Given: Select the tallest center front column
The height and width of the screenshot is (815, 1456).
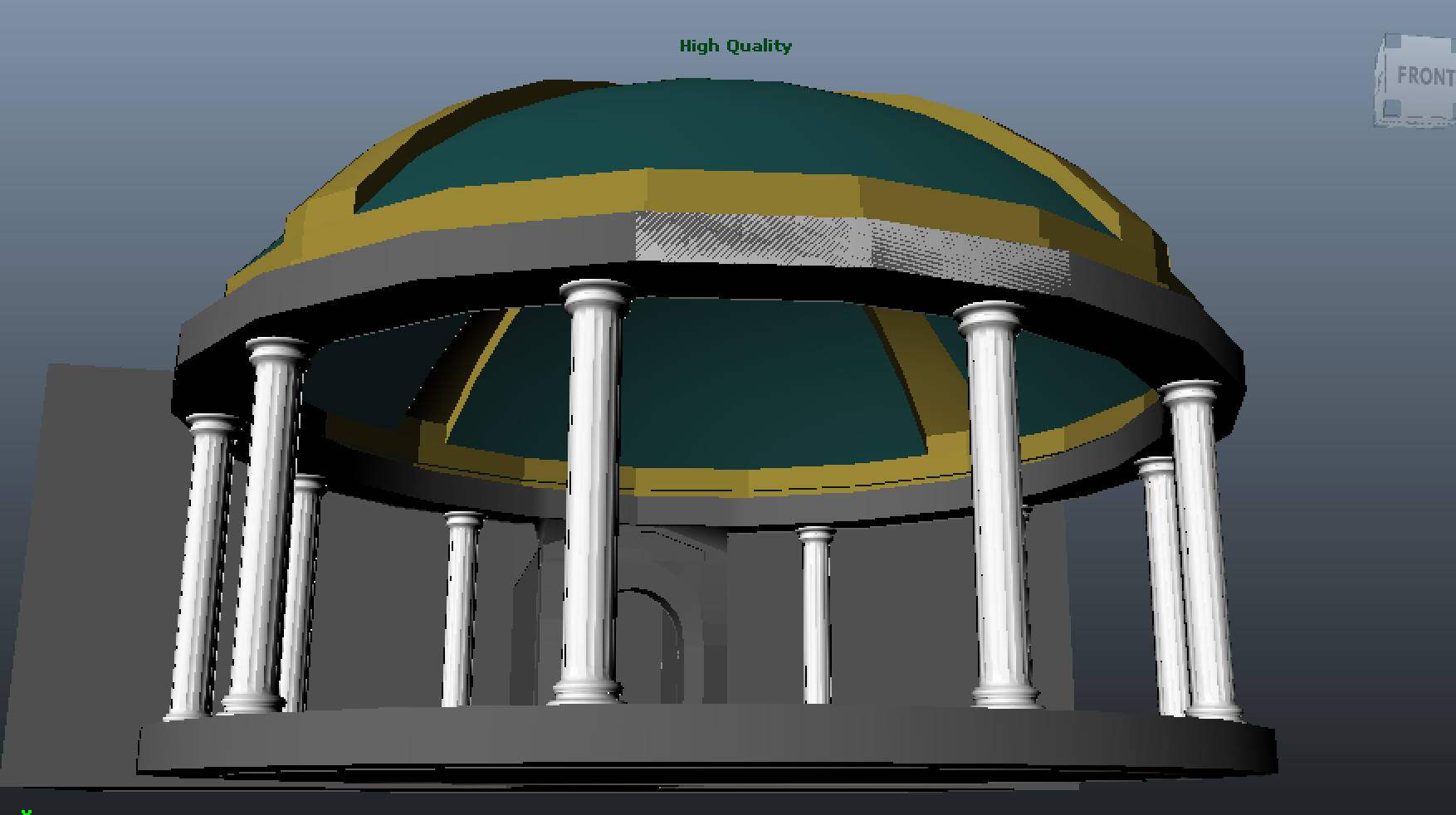Looking at the screenshot, I should pos(593,493).
